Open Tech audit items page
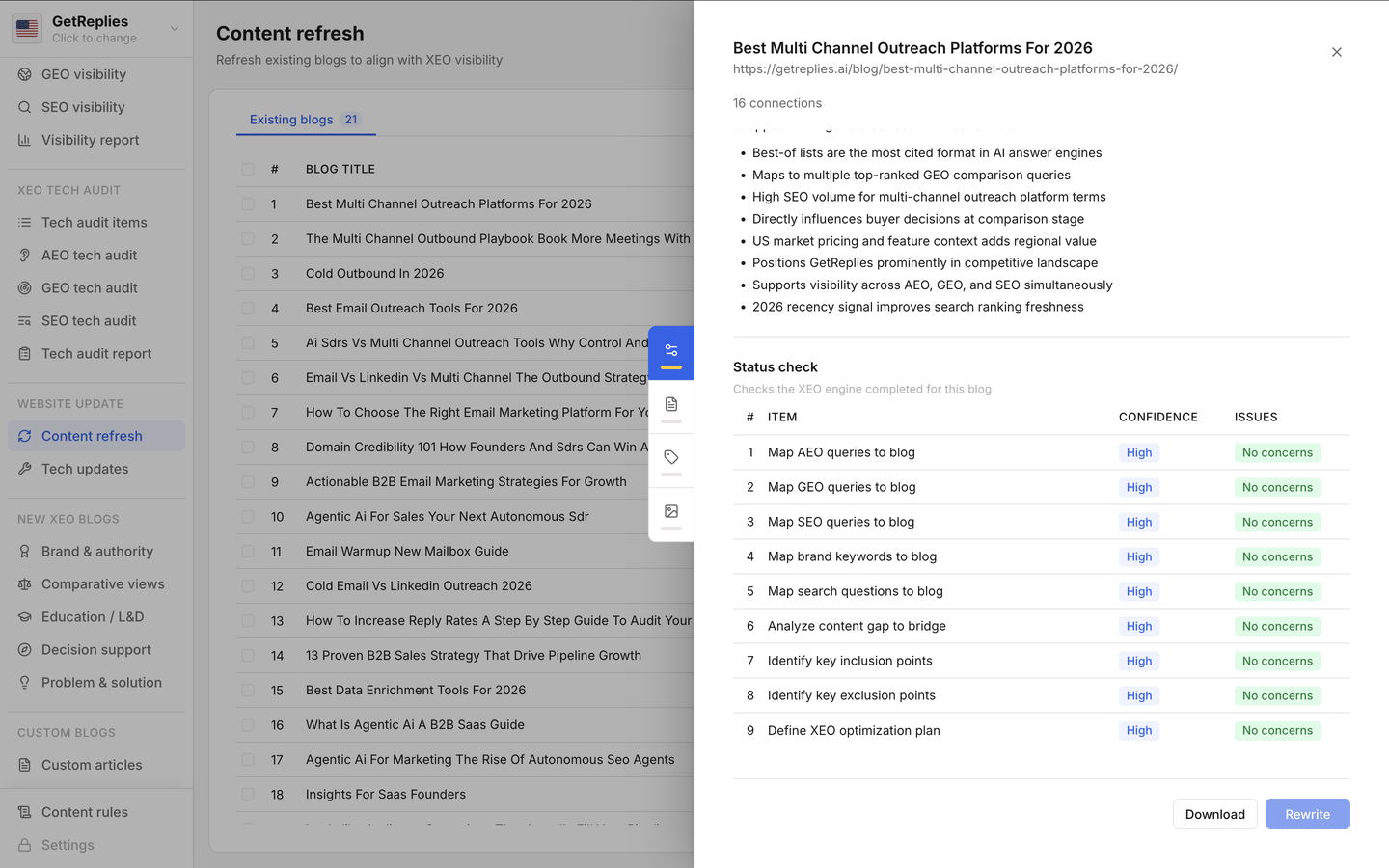The height and width of the screenshot is (868, 1389). click(96, 223)
